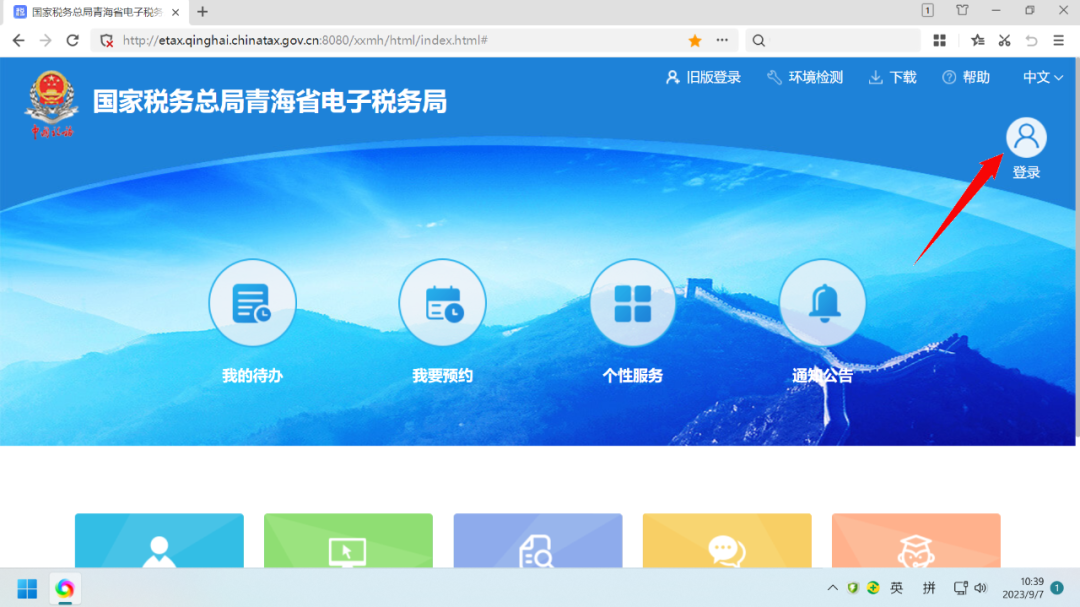Click the yellow tile with chat bubbles icon

pyautogui.click(x=727, y=541)
